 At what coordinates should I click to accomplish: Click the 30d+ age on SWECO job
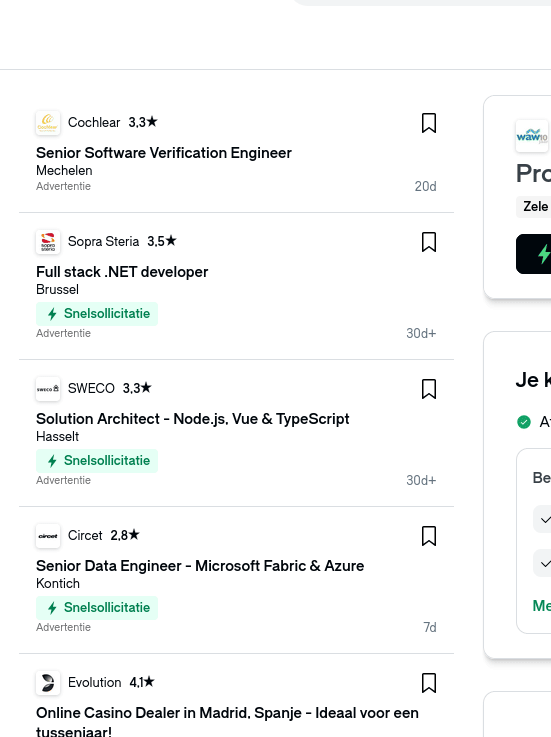coord(421,481)
